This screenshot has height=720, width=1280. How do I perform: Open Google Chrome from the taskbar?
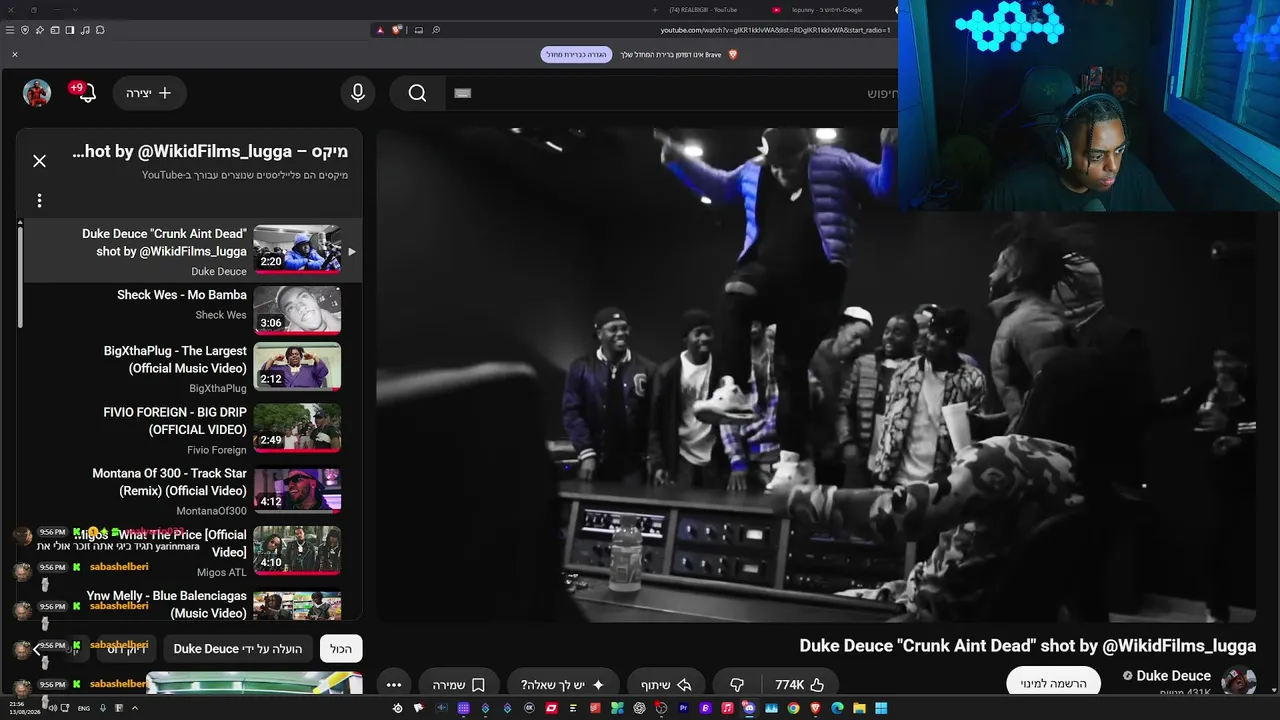pos(793,708)
